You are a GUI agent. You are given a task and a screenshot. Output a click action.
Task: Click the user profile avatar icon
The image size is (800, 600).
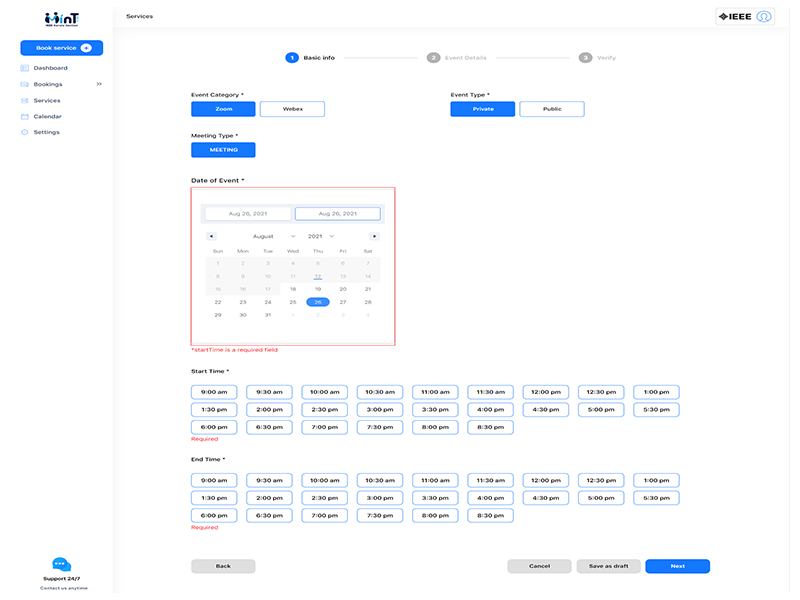(764, 16)
